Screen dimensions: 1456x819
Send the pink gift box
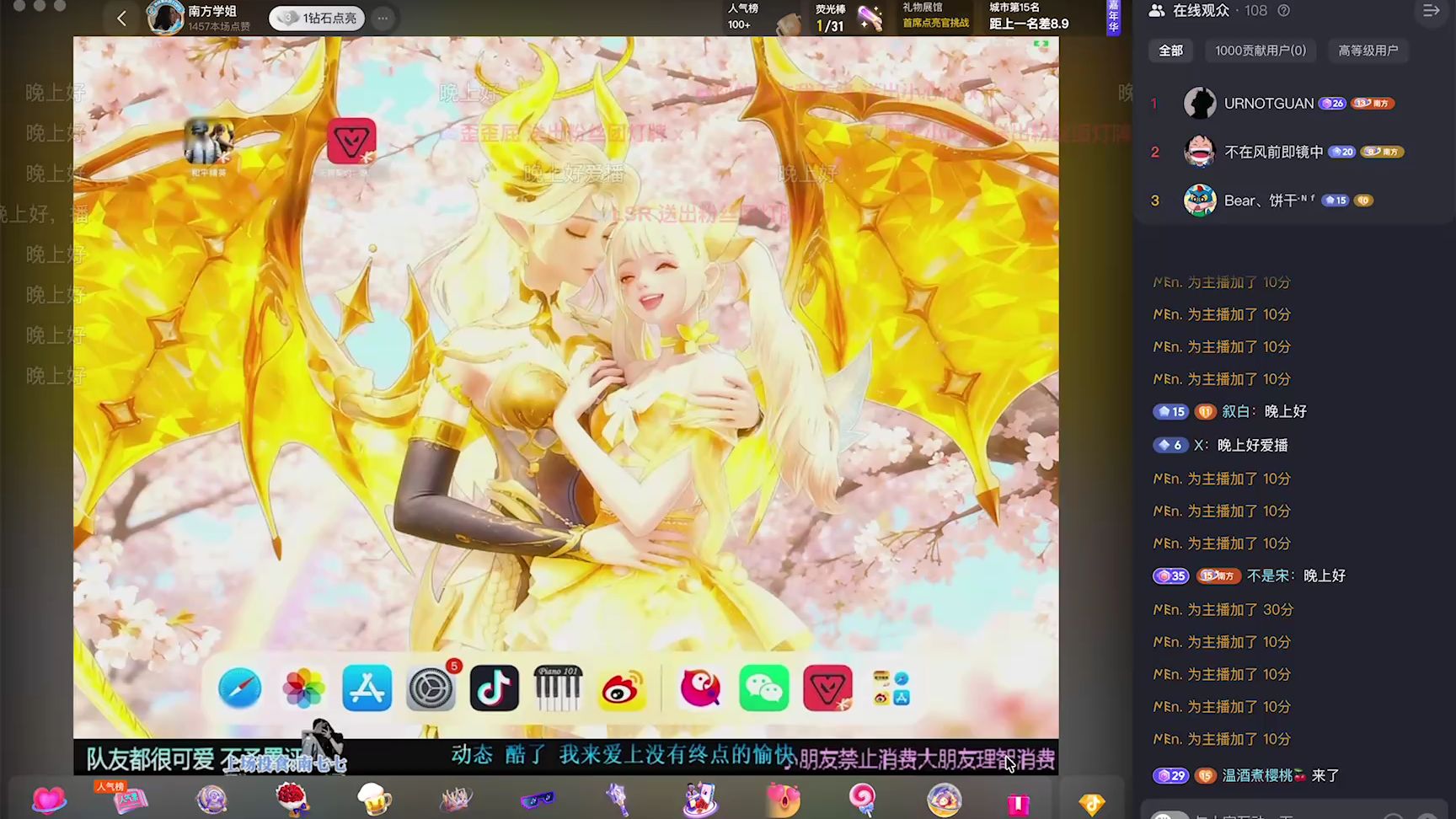click(1018, 803)
